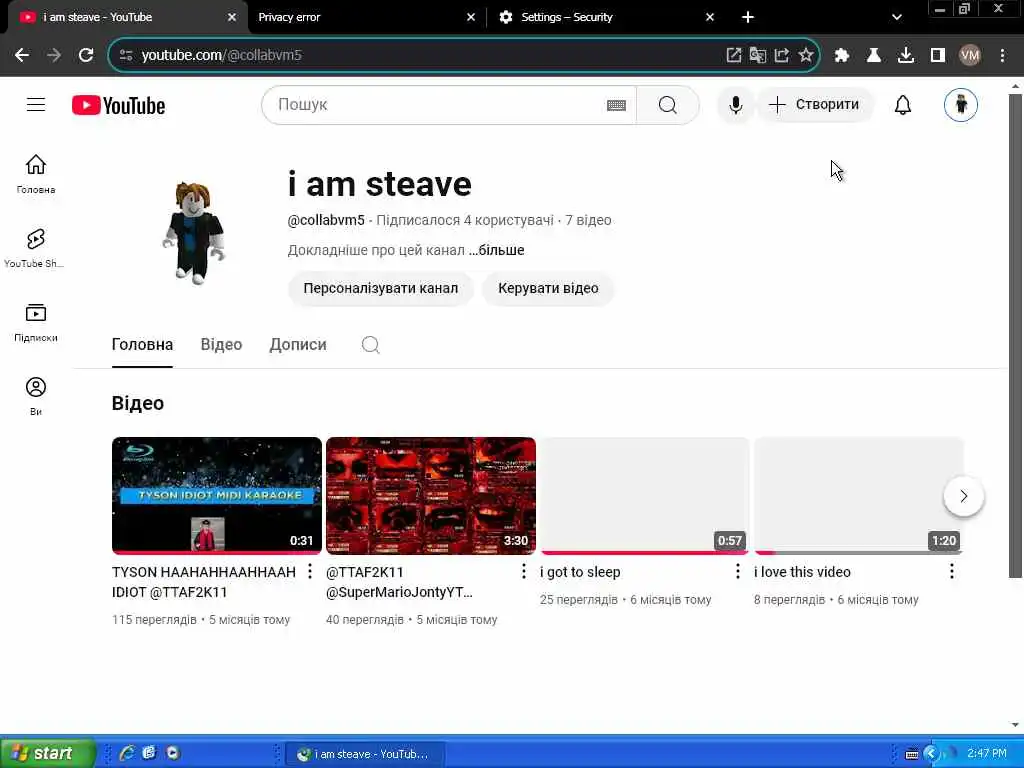Switch to the Дописи channel tab
Viewport: 1024px width, 768px height.
coord(298,345)
